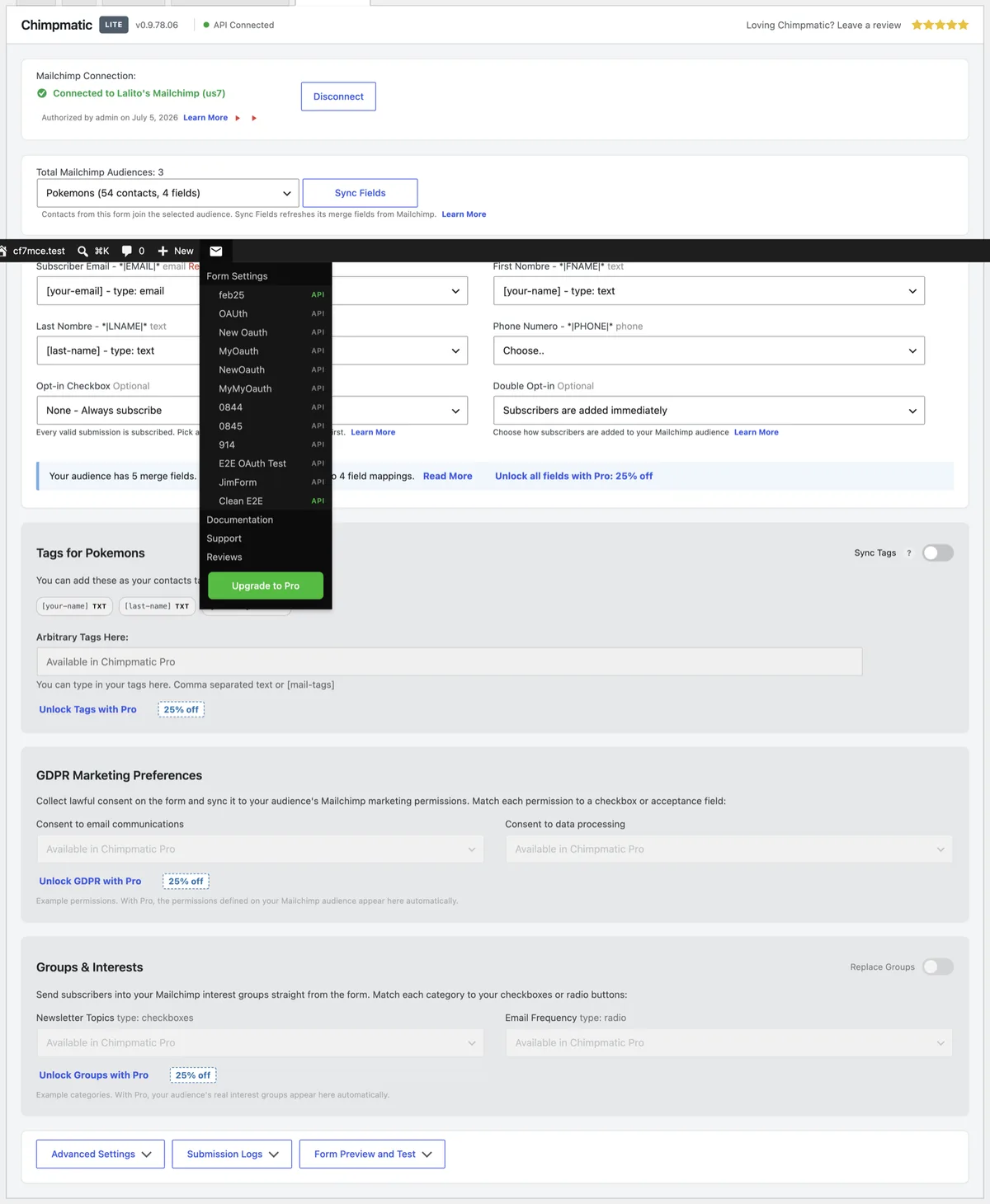Click the [last-name] TXT tag chip
Viewport: 990px width, 1204px height.
point(158,606)
